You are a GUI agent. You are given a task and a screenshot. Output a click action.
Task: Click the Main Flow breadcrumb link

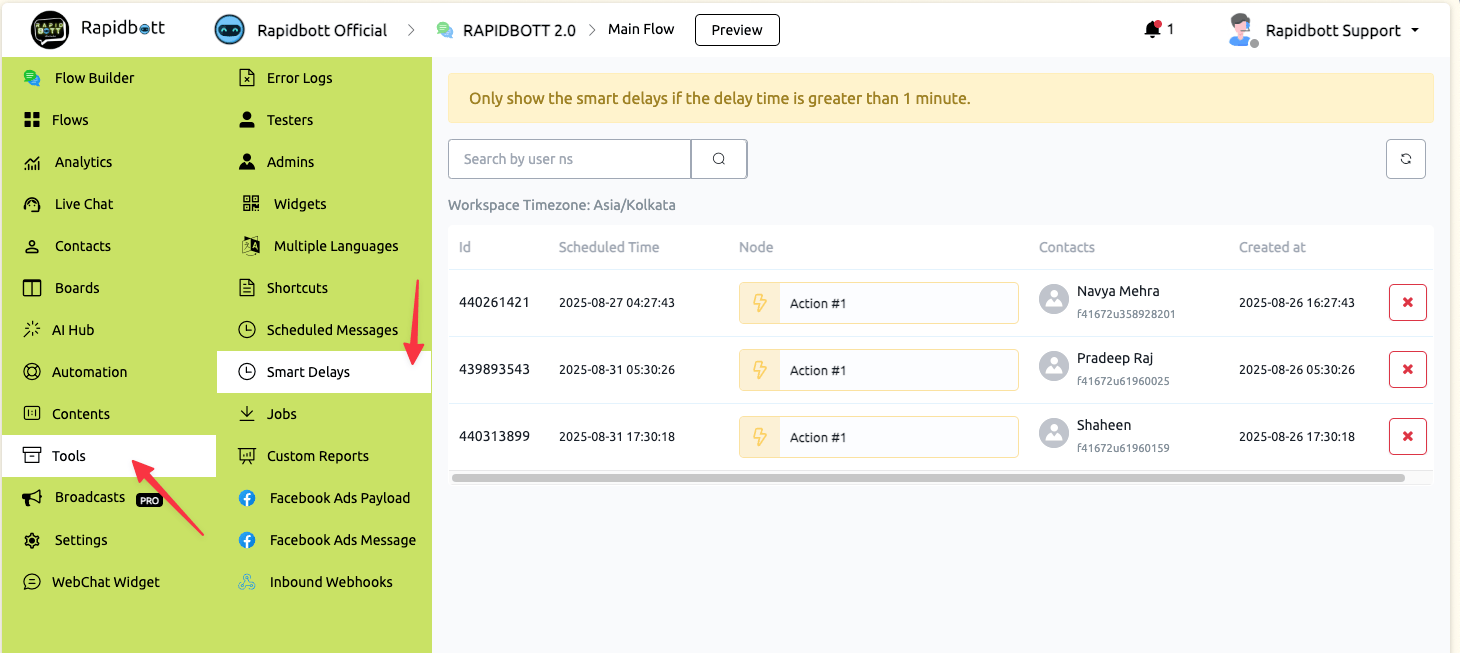point(641,29)
